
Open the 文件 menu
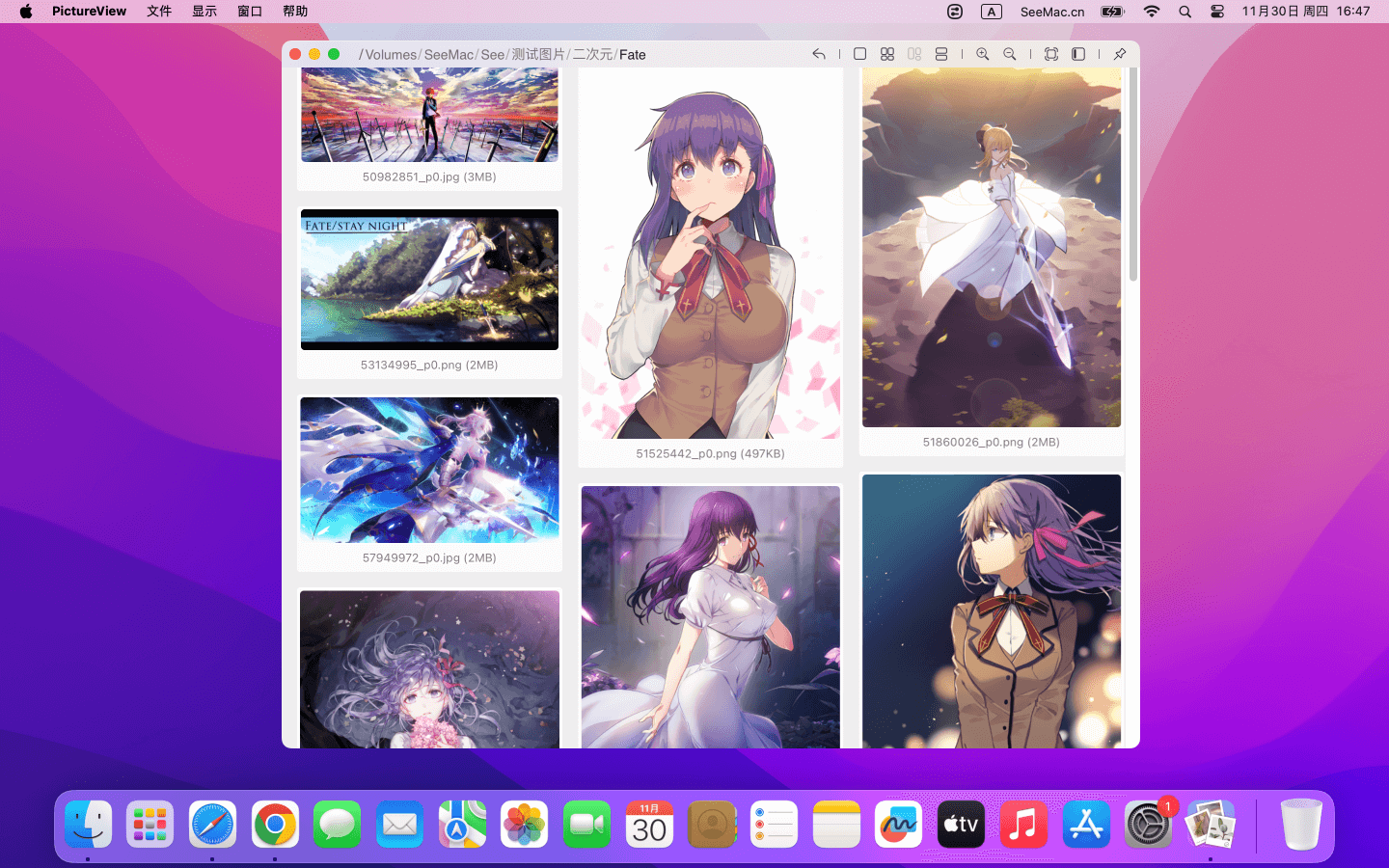click(159, 12)
